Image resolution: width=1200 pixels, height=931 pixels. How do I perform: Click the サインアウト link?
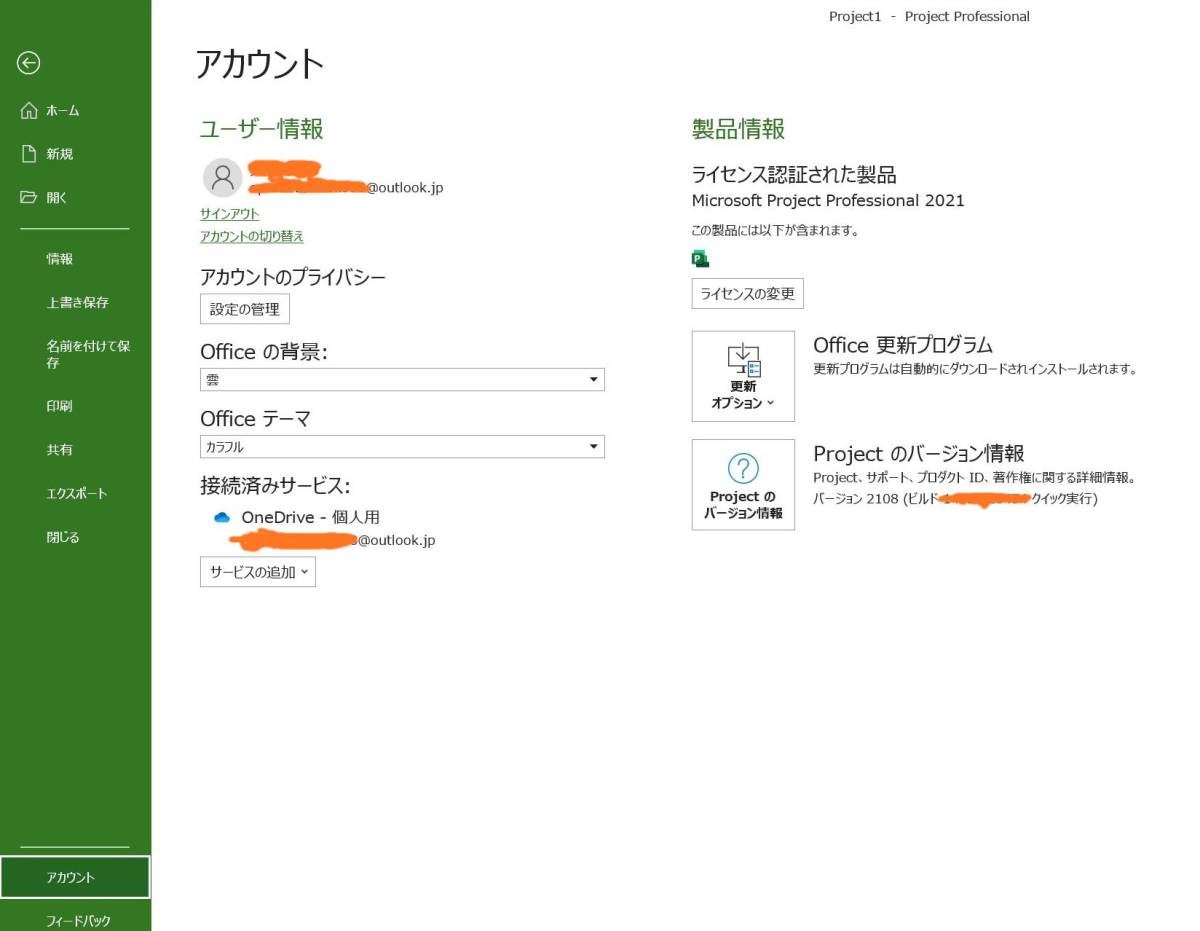229,214
